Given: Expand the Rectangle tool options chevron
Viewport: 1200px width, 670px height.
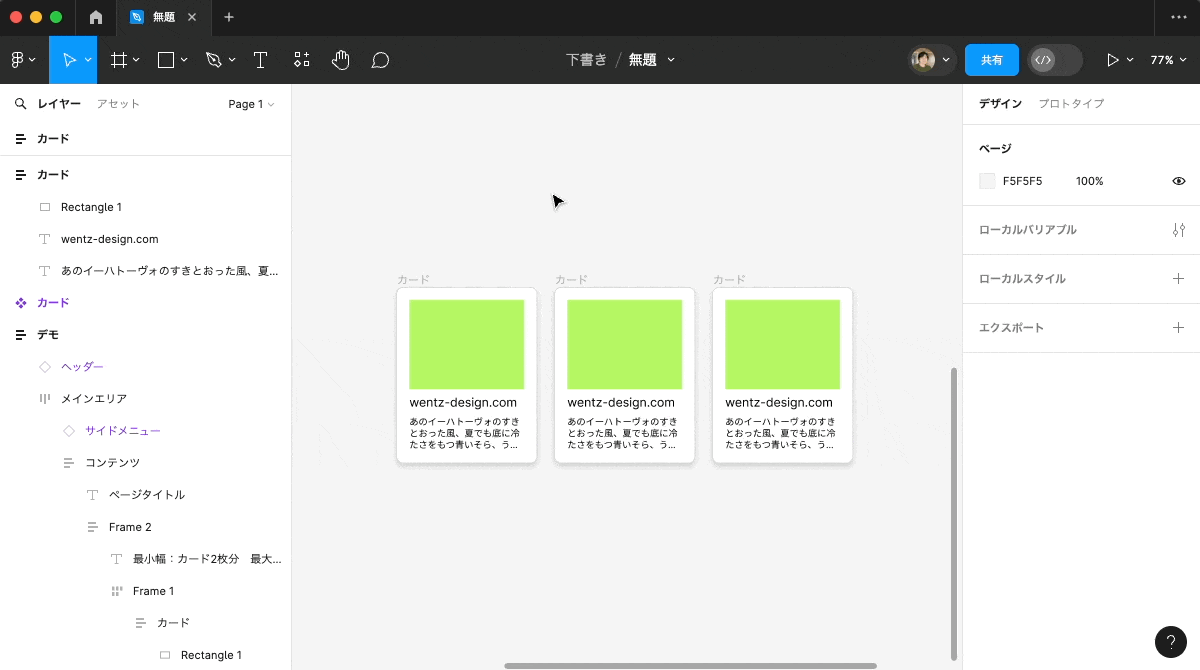Looking at the screenshot, I should click(182, 59).
